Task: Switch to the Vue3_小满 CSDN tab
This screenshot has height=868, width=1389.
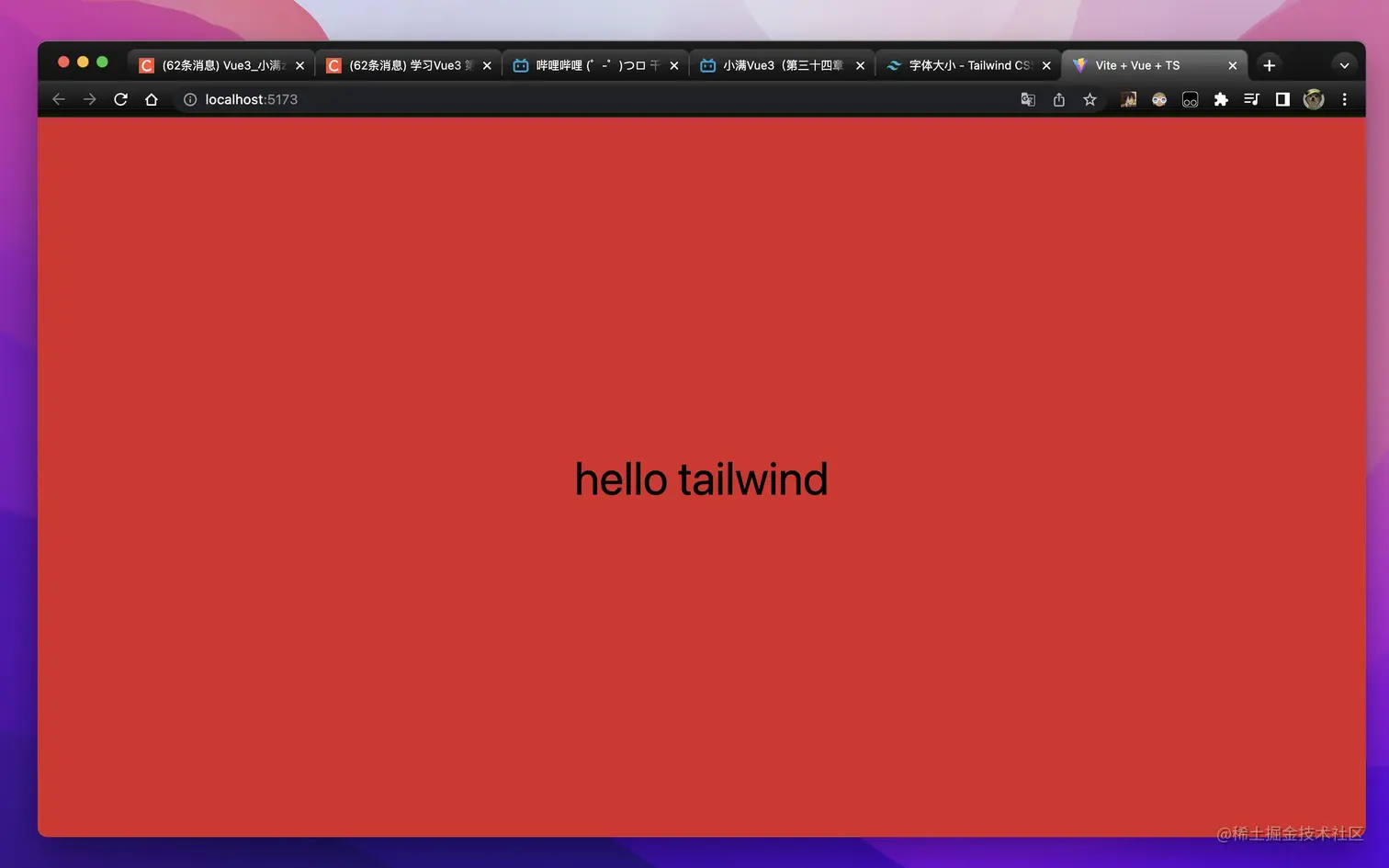Action: pos(221,65)
